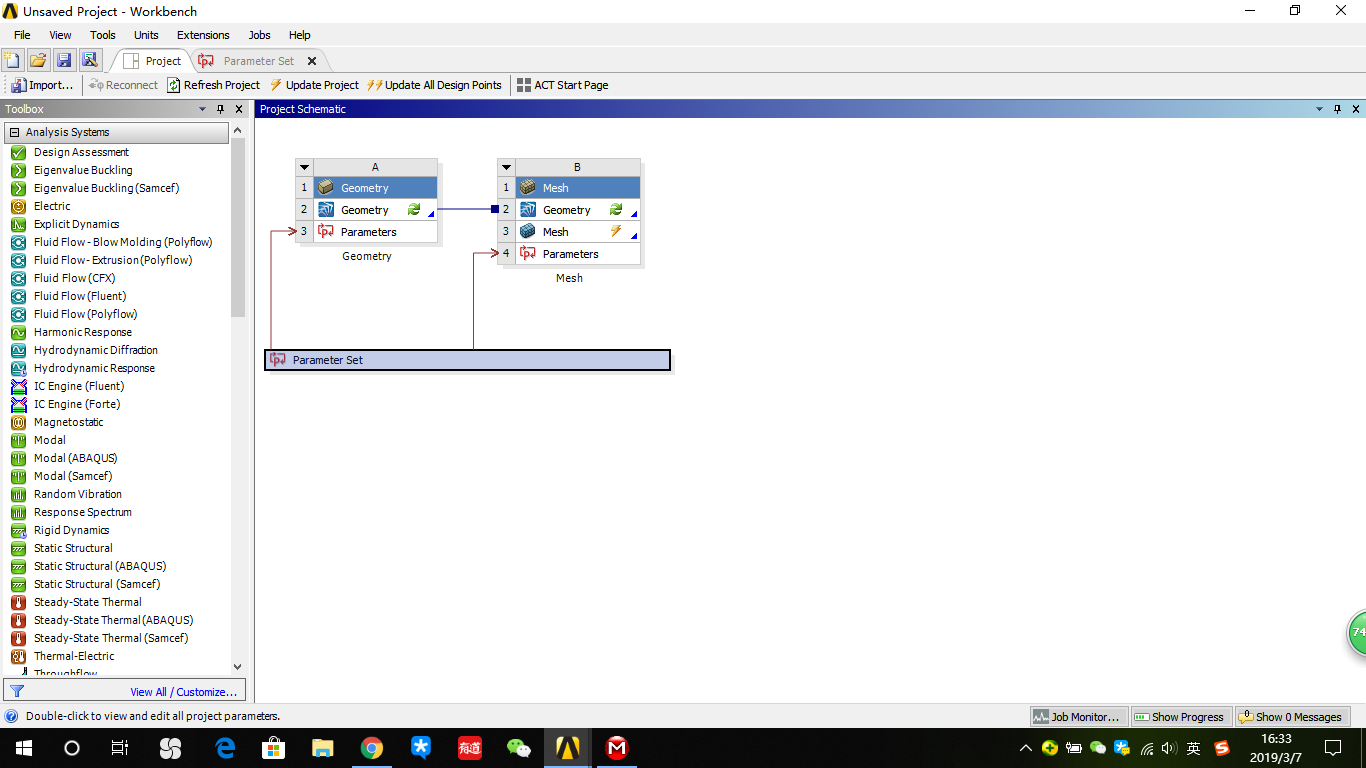Select the Parameter Set bar
Image resolution: width=1366 pixels, height=768 pixels.
[467, 360]
